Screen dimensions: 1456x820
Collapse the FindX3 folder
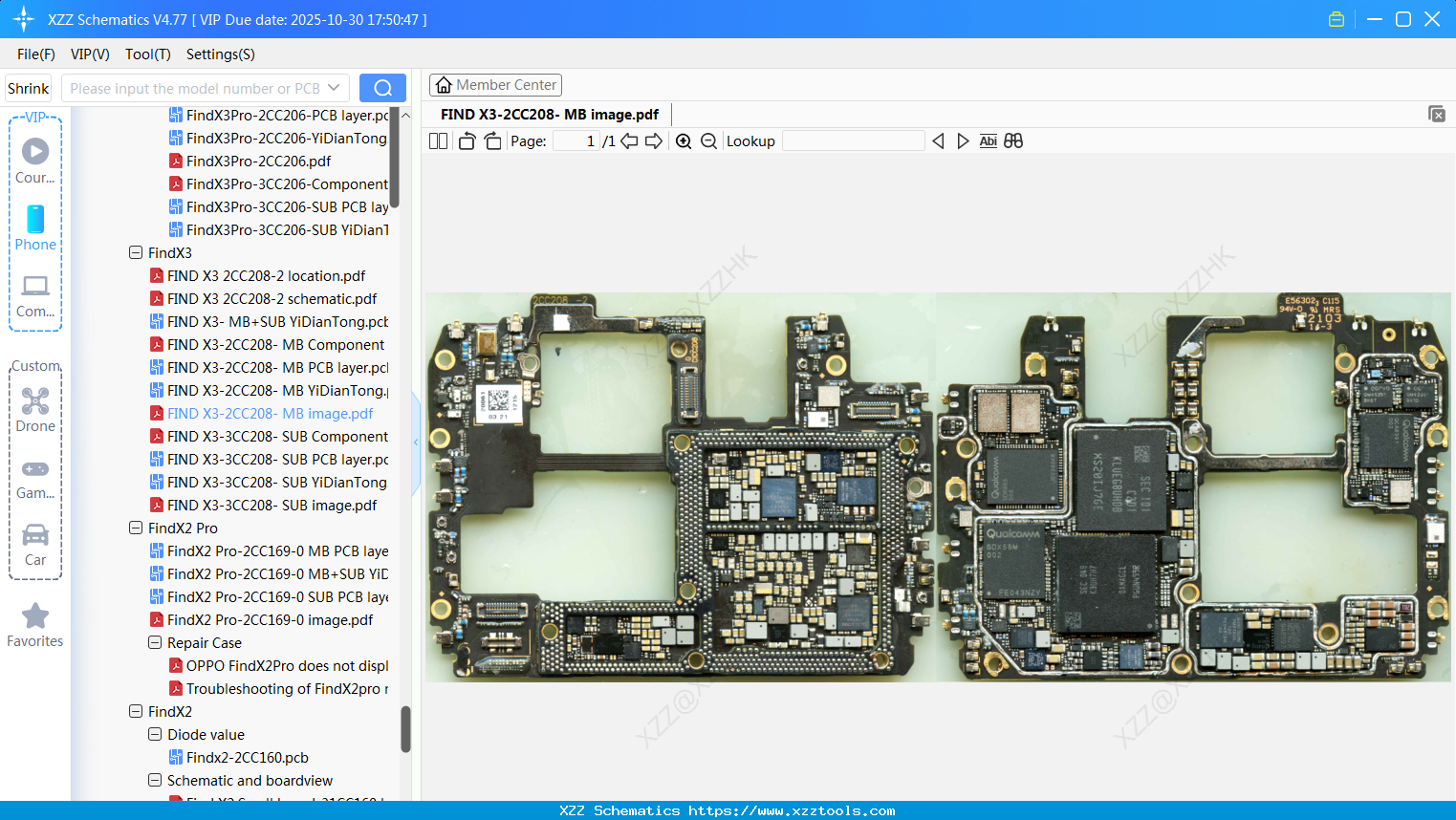(x=136, y=253)
